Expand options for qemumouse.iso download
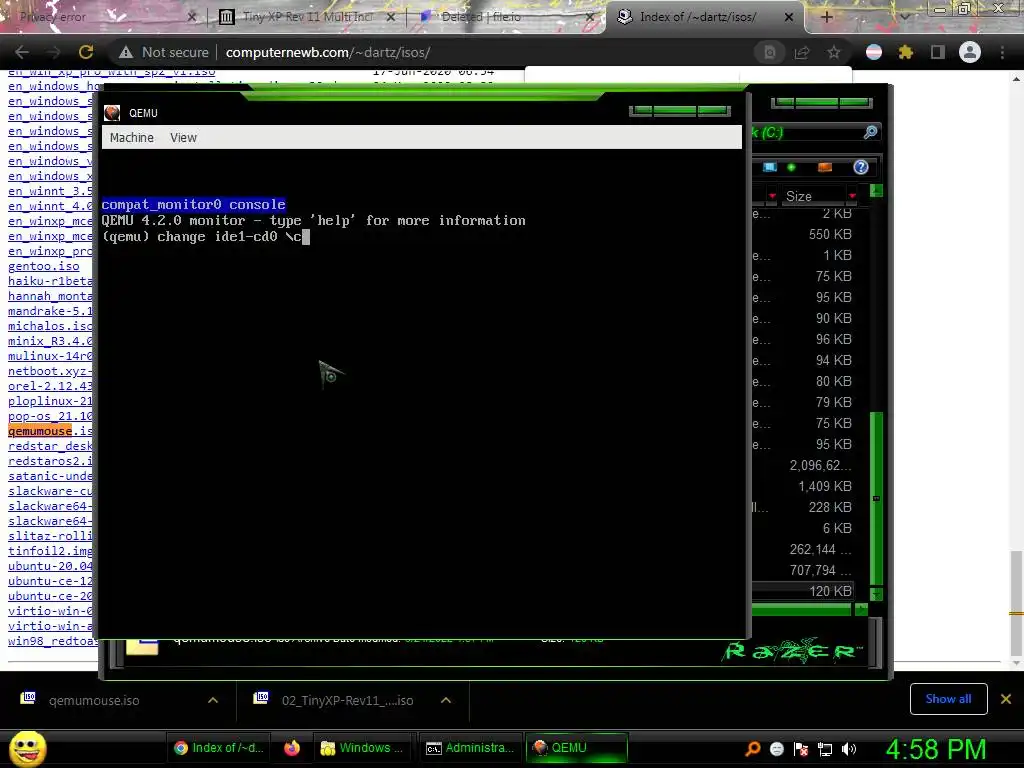The image size is (1024, 768). coord(213,700)
